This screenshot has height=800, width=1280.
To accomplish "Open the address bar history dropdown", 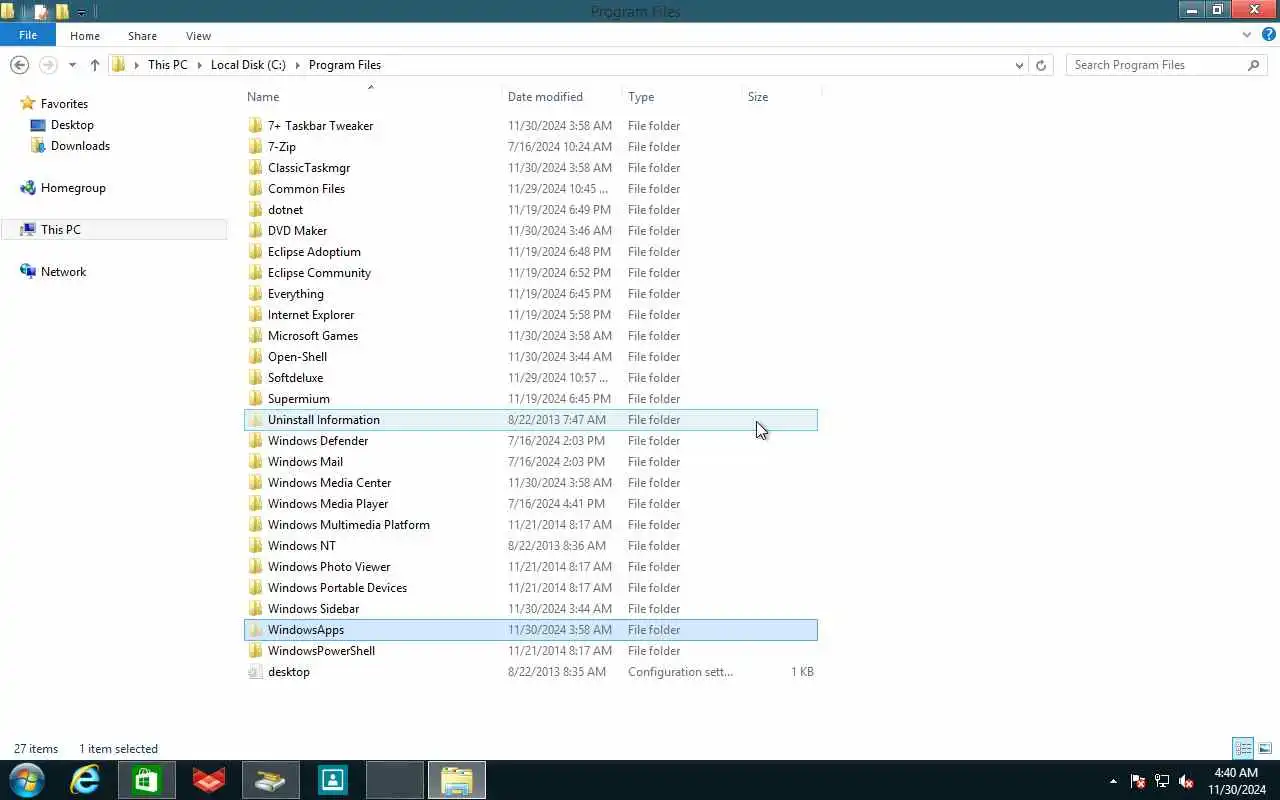I will 1019,65.
